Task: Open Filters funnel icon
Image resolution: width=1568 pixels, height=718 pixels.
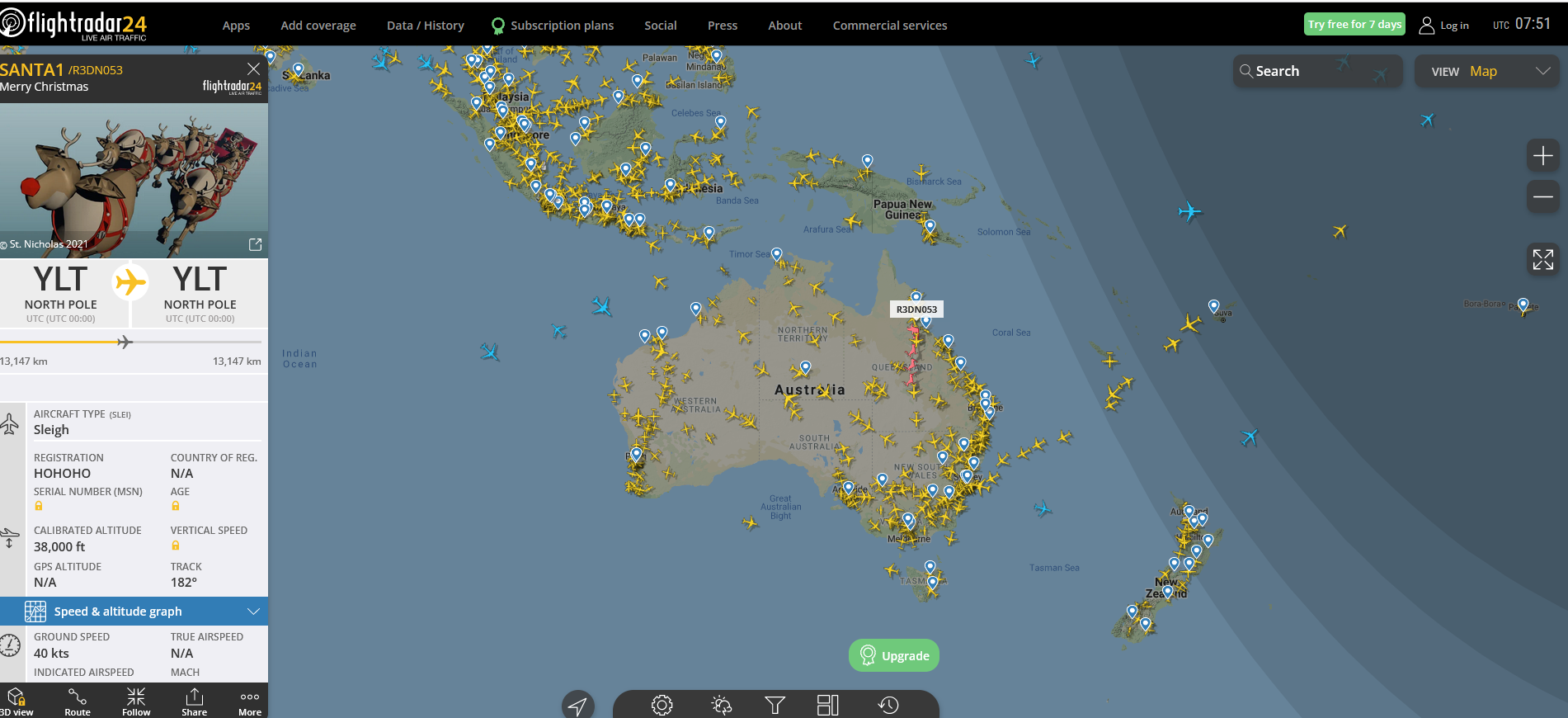Action: tap(775, 705)
